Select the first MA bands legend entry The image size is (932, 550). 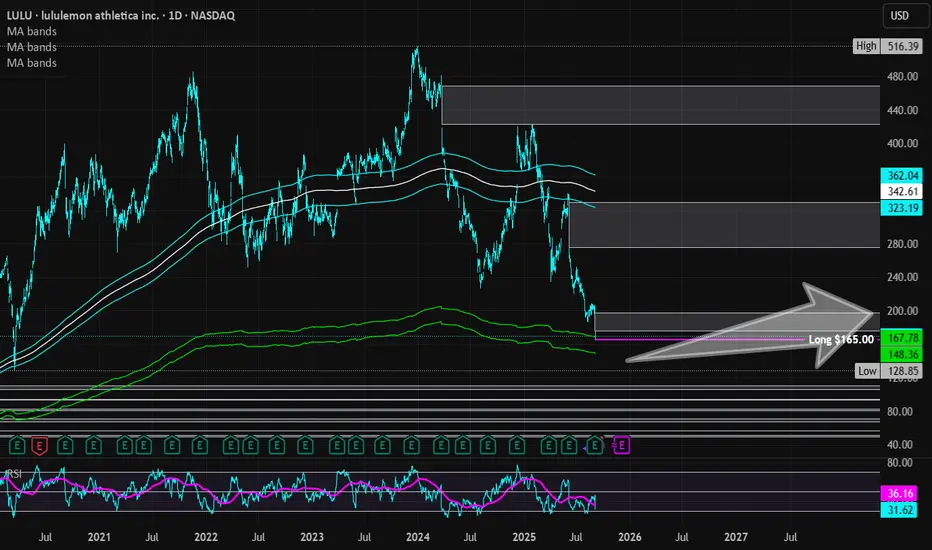point(31,31)
